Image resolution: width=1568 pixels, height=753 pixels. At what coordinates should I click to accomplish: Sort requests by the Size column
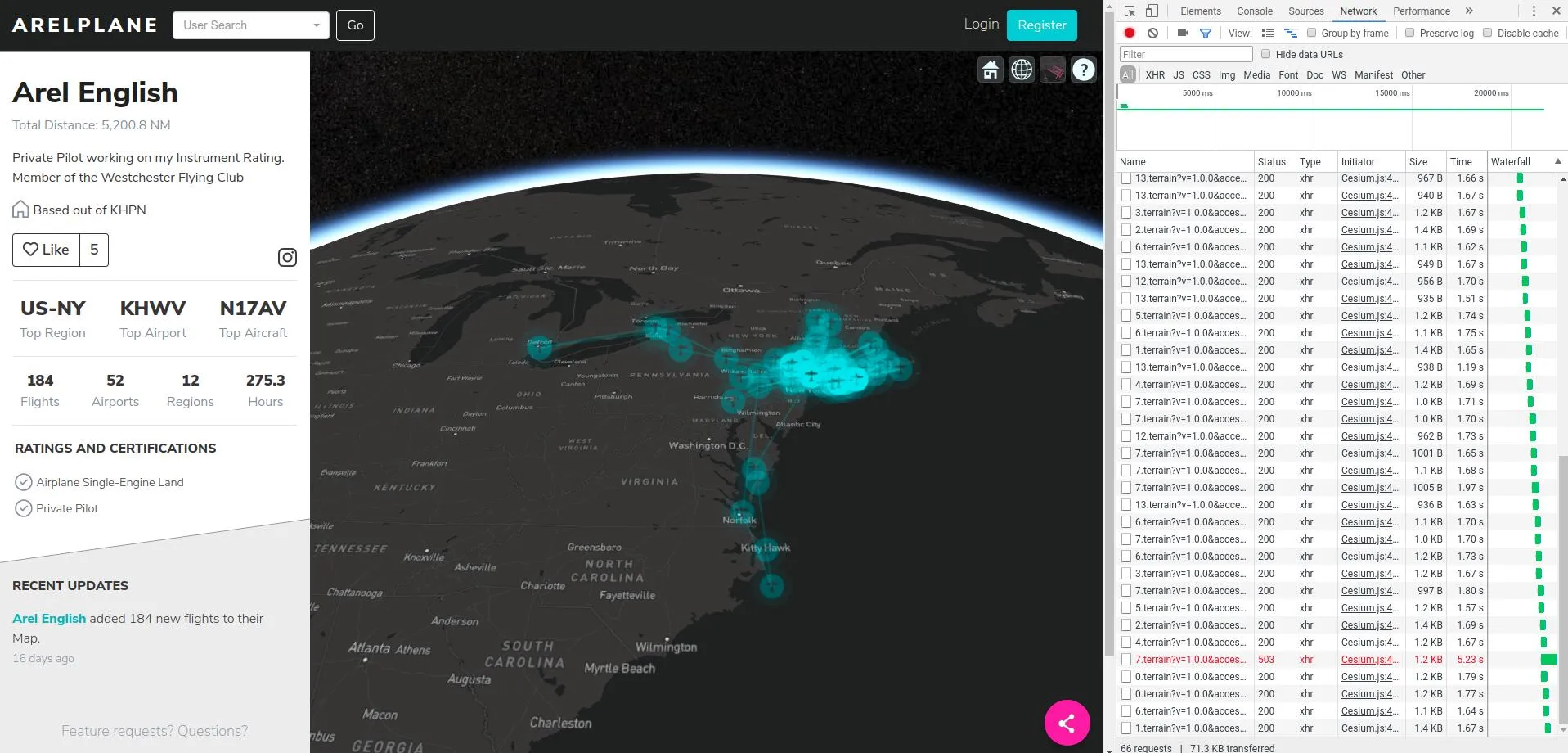point(1426,162)
